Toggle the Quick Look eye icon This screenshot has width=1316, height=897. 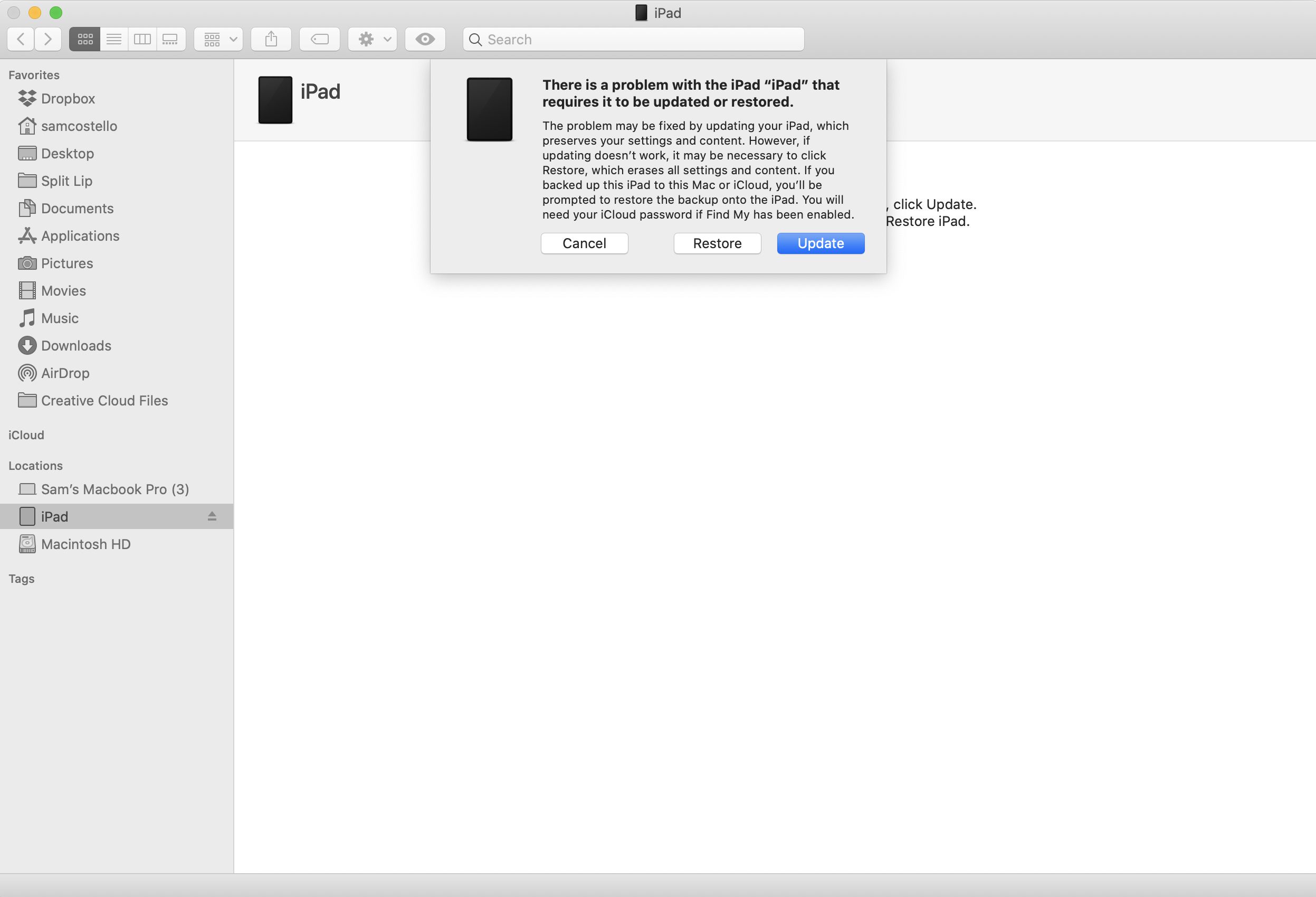coord(425,39)
